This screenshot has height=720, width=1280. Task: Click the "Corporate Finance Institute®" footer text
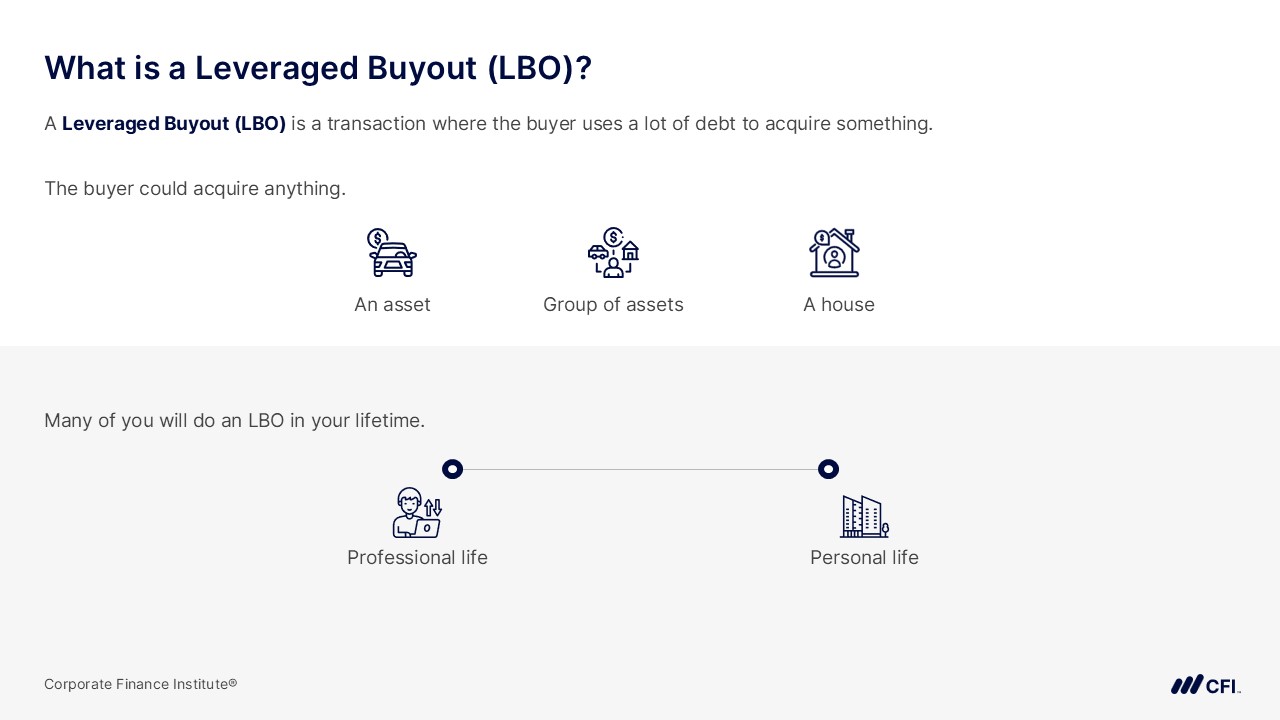point(140,684)
